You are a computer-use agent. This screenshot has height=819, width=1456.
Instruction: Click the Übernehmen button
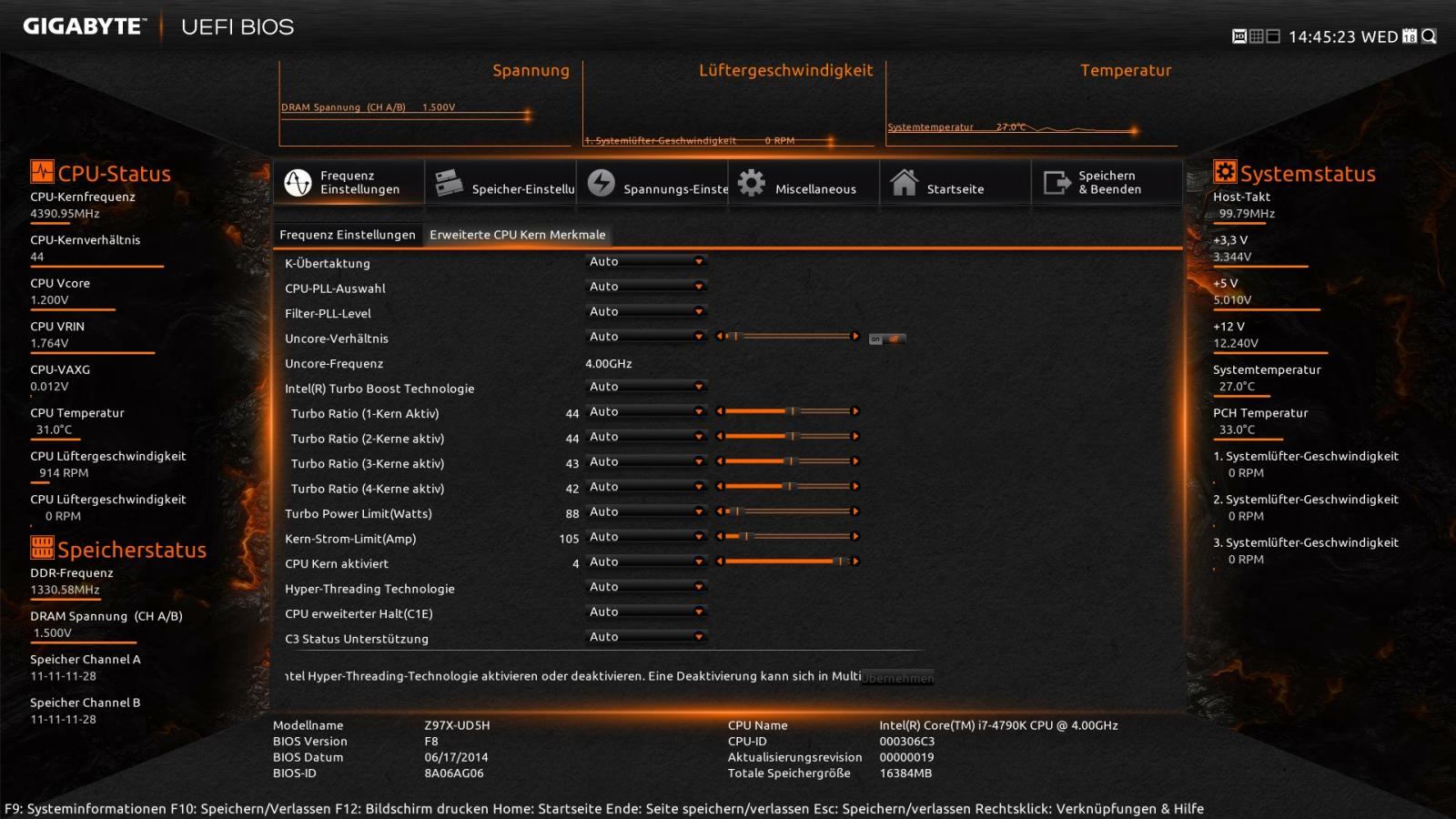tap(897, 678)
